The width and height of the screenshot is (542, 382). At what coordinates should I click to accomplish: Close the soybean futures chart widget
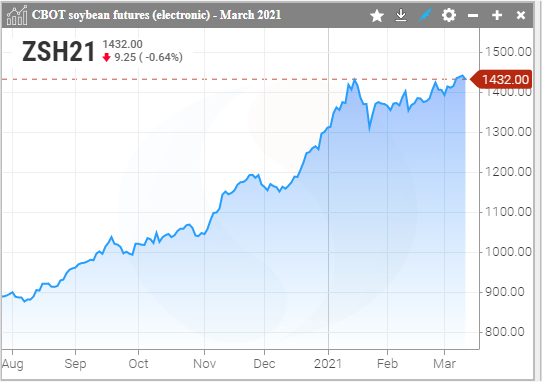pos(521,15)
